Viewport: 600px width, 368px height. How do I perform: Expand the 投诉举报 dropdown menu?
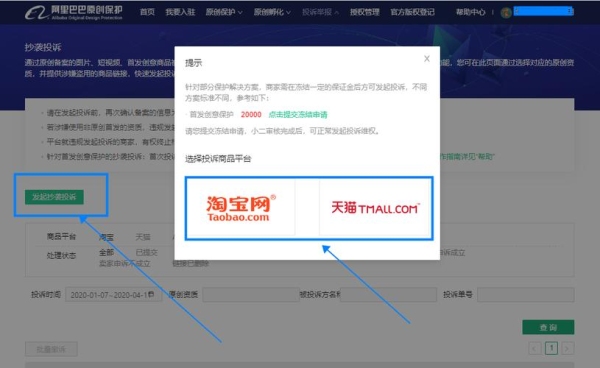(320, 12)
